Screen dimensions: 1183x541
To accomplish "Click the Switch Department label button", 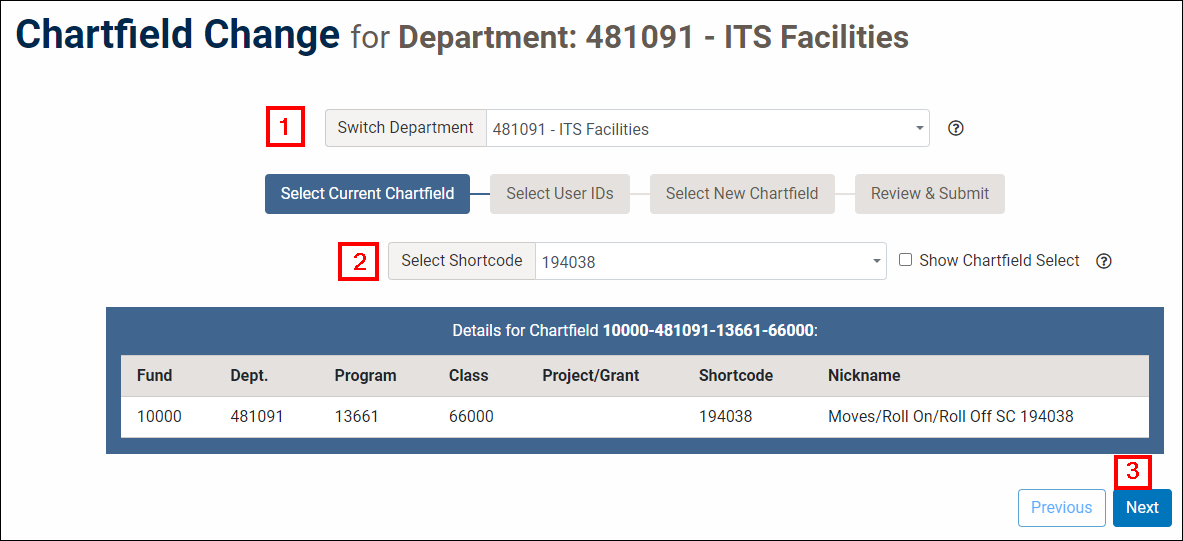I will [x=405, y=128].
